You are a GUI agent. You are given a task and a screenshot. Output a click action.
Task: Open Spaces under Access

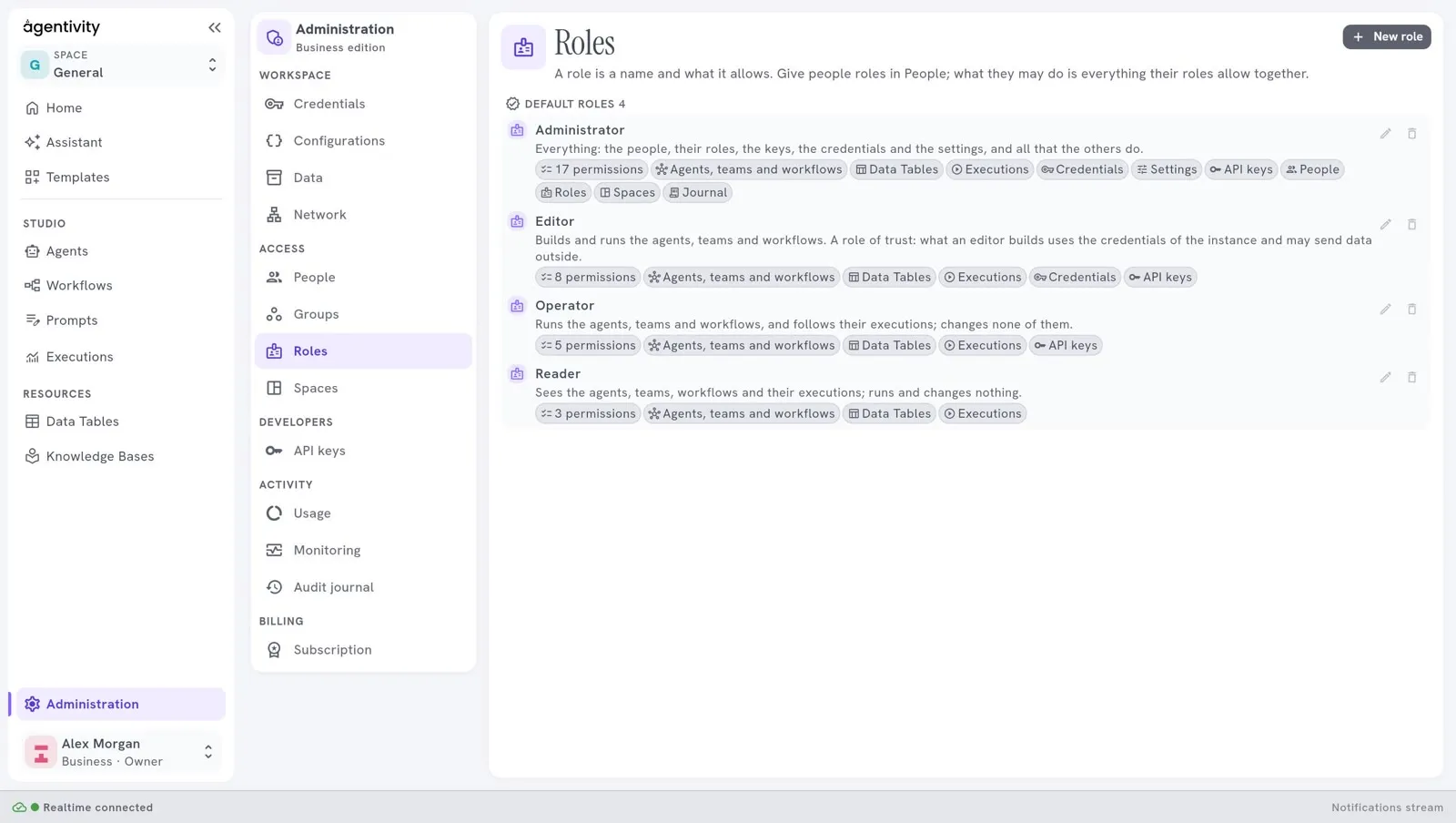click(x=363, y=388)
